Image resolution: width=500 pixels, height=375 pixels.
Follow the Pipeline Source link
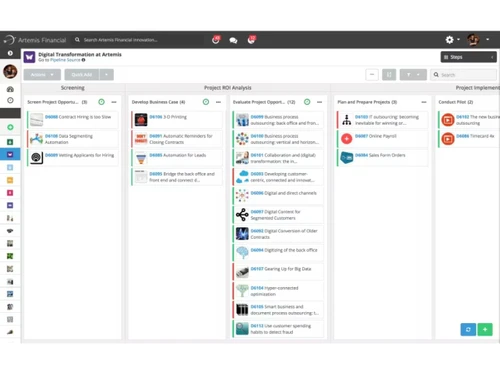(x=65, y=60)
